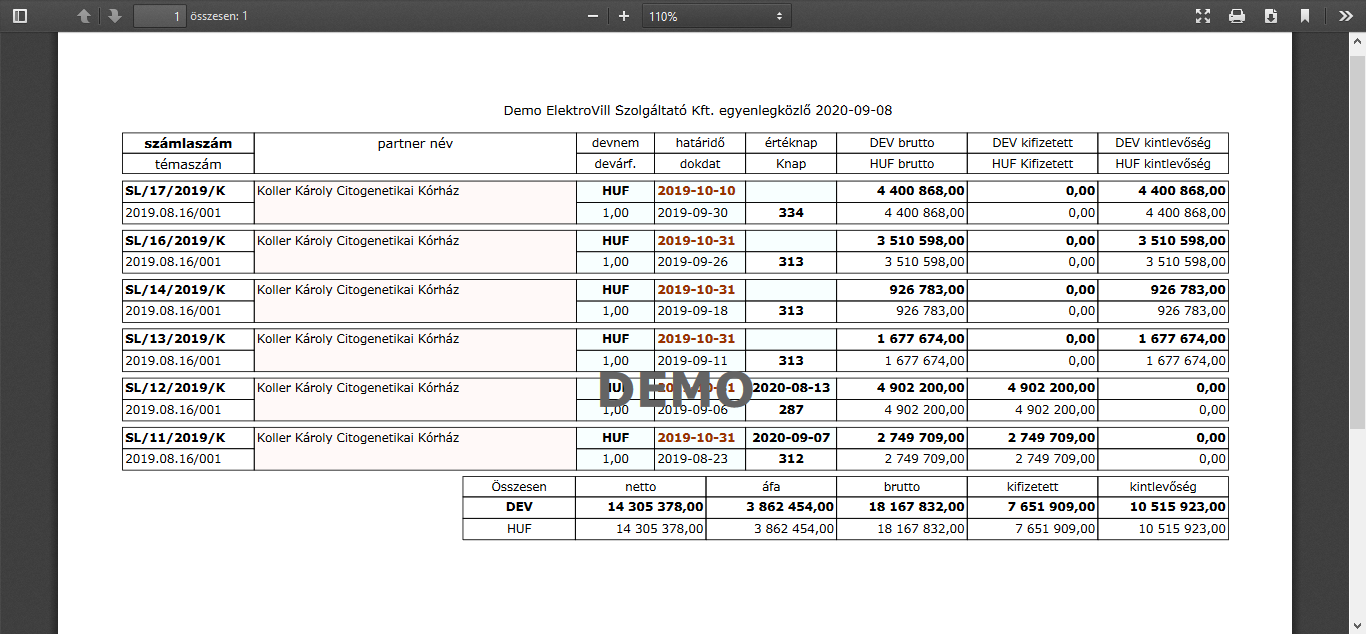This screenshot has height=634, width=1366.
Task: Click the vertical scrollbar thumb
Action: [1357, 240]
